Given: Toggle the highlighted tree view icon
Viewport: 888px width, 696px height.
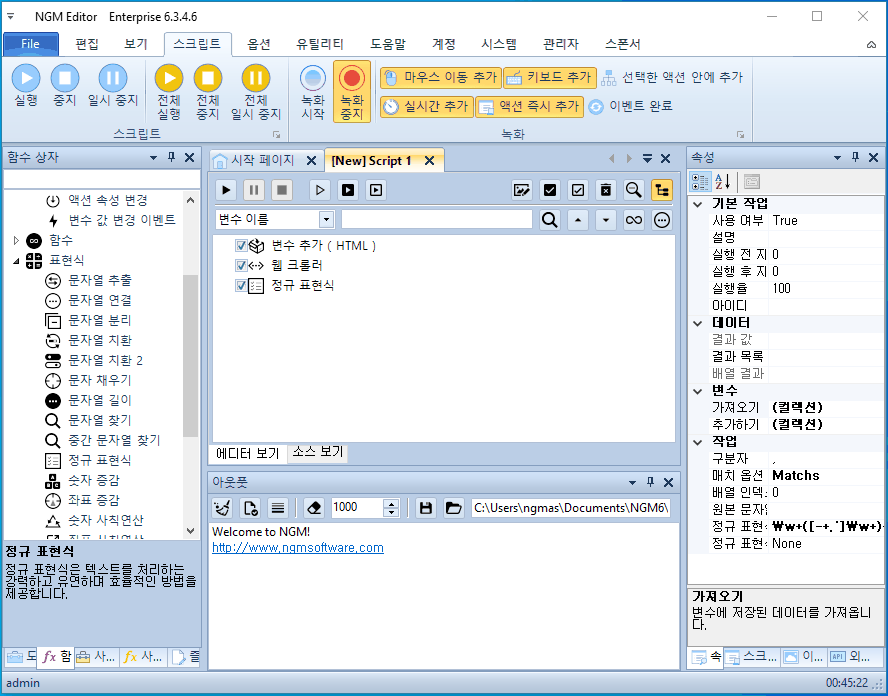Looking at the screenshot, I should pyautogui.click(x=661, y=190).
